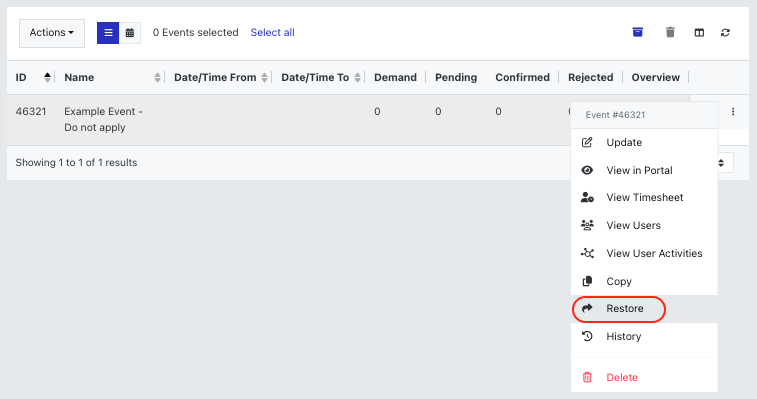This screenshot has width=757, height=399.
Task: Click the red Delete trash icon
Action: [x=587, y=377]
